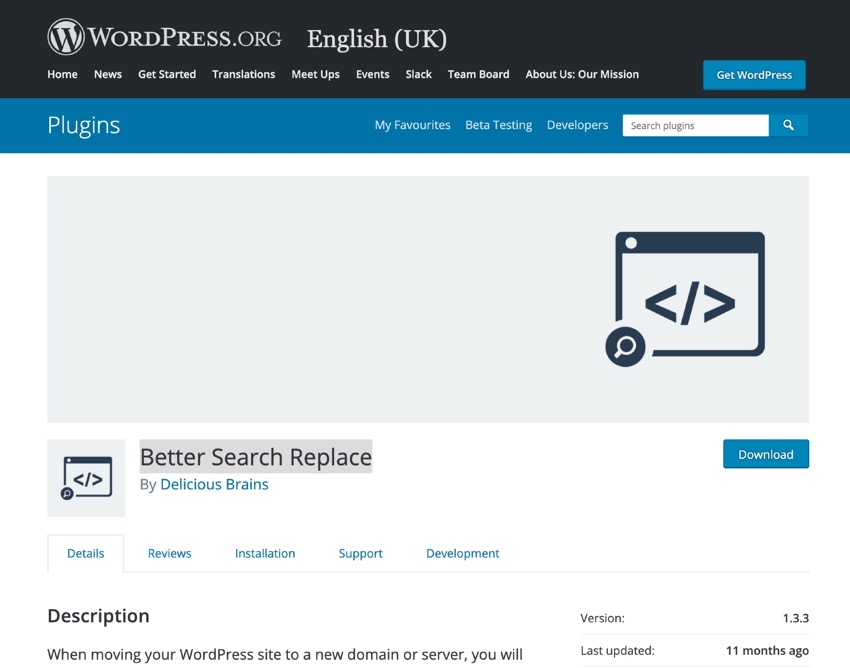The image size is (850, 668).
Task: Switch to the Reviews tab
Action: tap(170, 554)
